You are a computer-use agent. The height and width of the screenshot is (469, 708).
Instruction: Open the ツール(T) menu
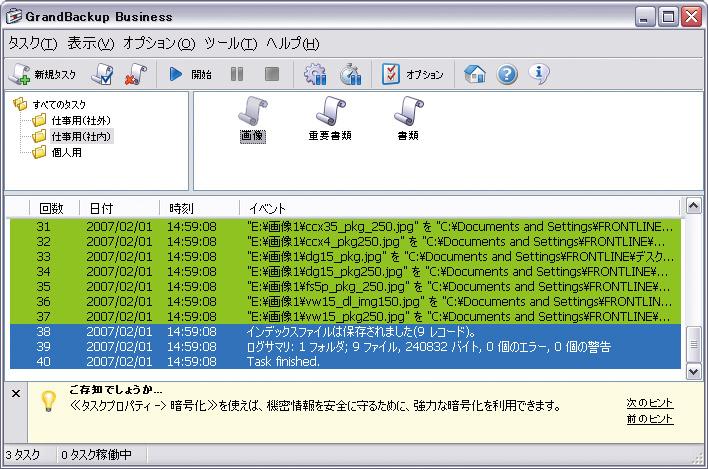click(x=230, y=43)
